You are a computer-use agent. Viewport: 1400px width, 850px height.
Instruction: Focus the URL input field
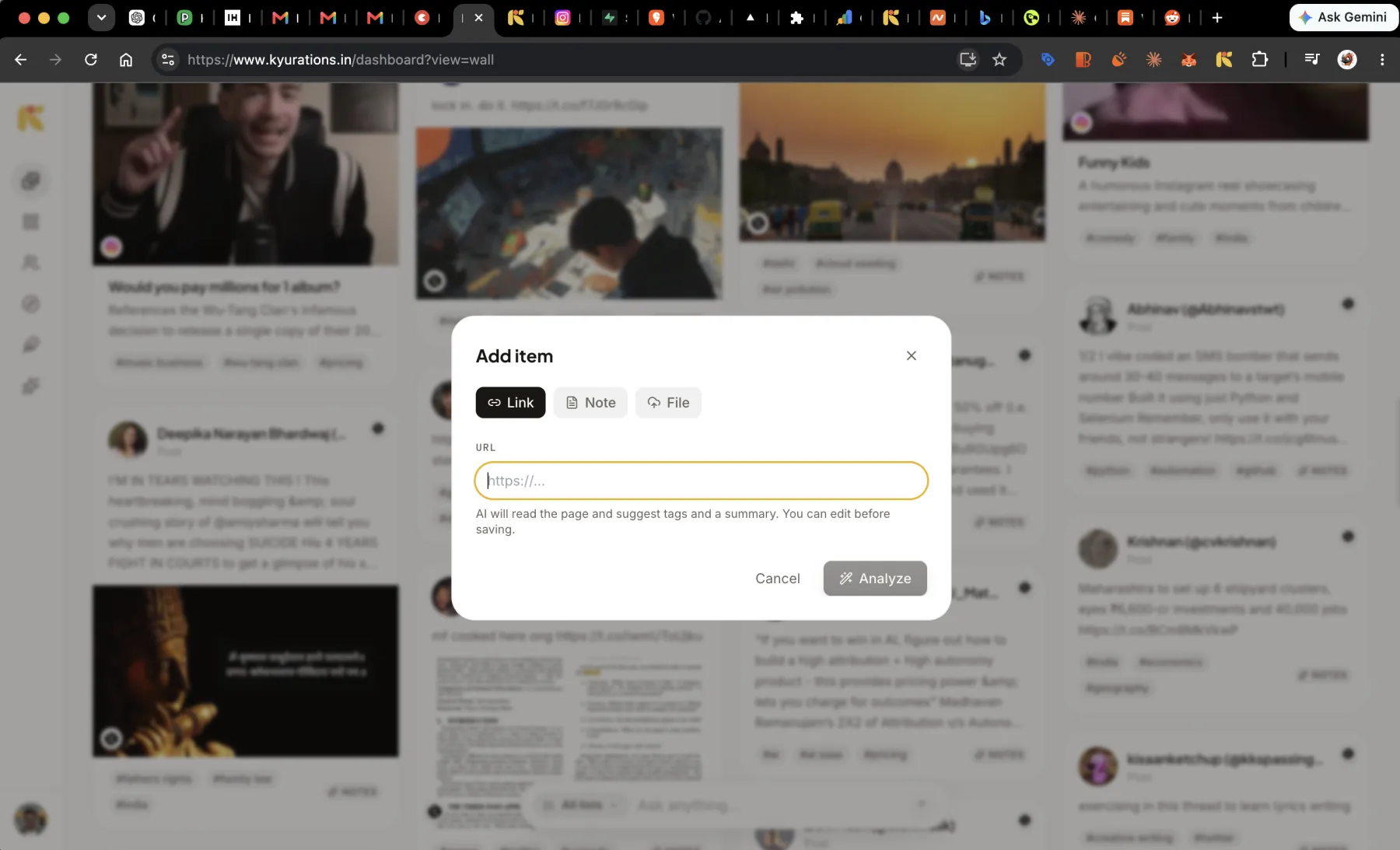click(x=701, y=481)
